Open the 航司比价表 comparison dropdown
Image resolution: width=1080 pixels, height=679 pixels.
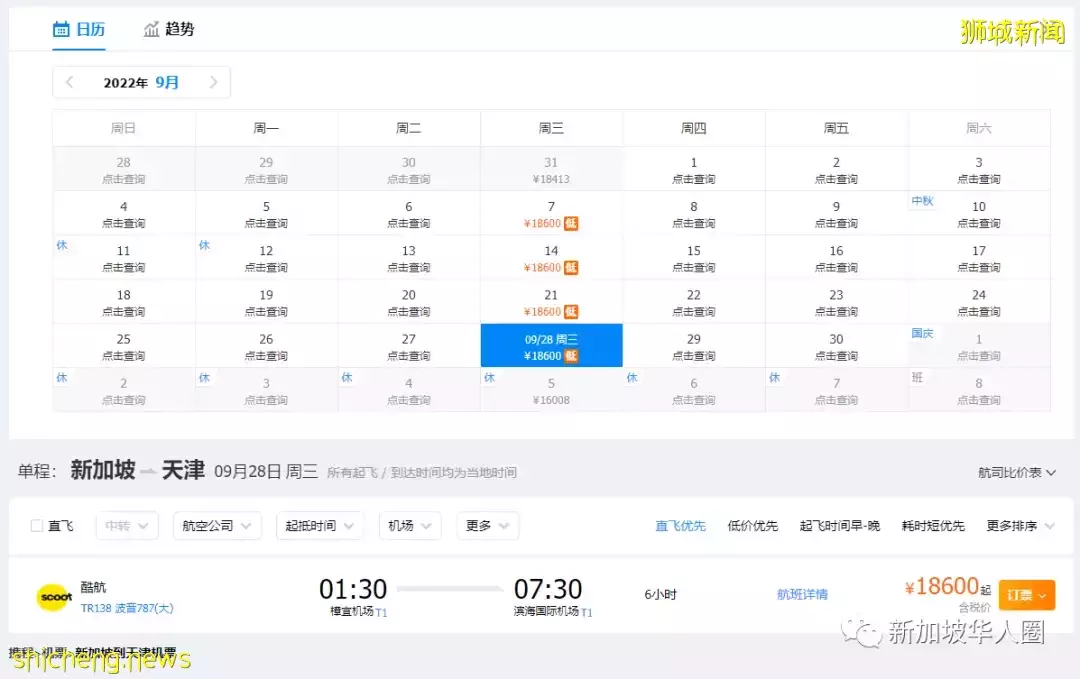1015,470
